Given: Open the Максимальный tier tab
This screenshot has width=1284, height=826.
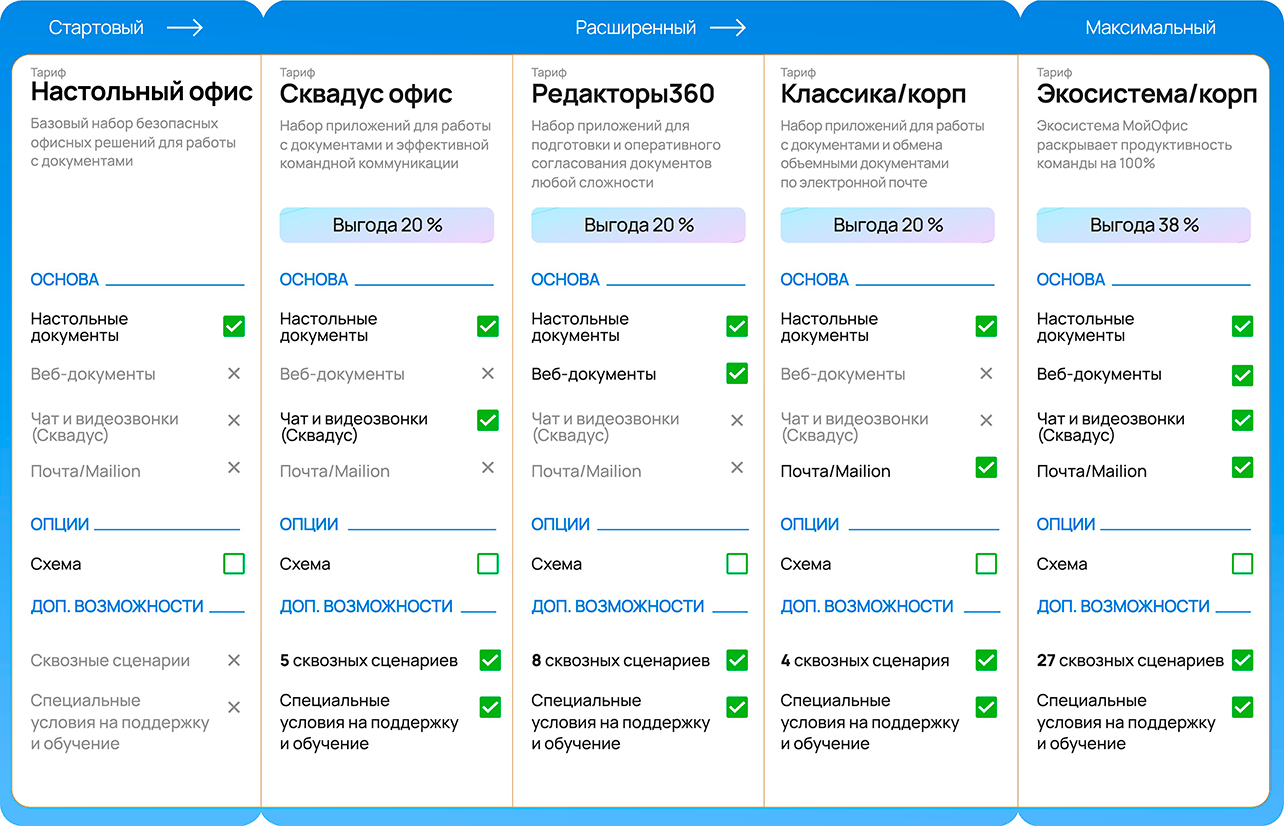Looking at the screenshot, I should point(1150,28).
